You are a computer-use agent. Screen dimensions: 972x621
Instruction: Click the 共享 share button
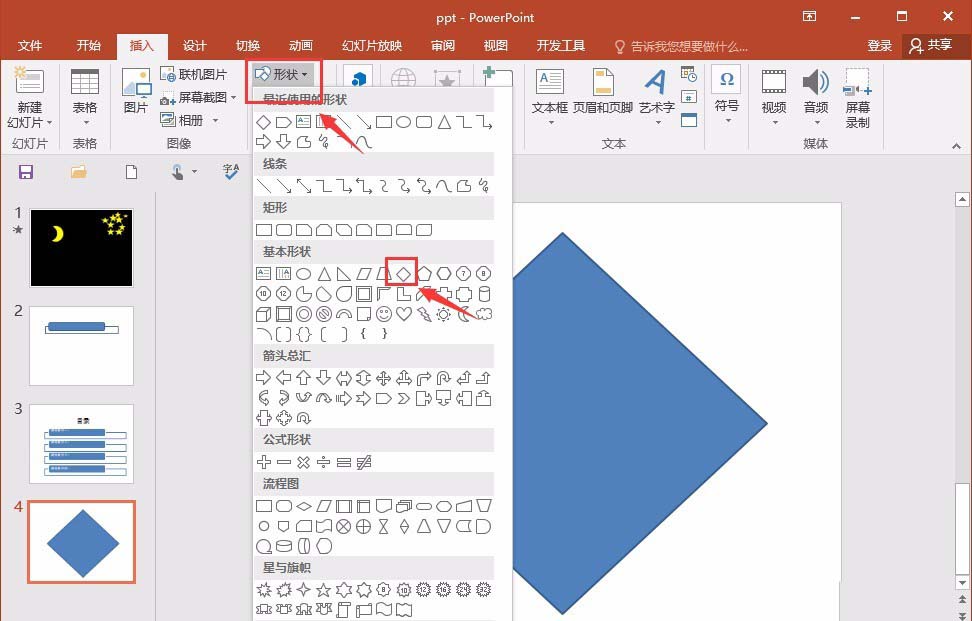tap(931, 46)
